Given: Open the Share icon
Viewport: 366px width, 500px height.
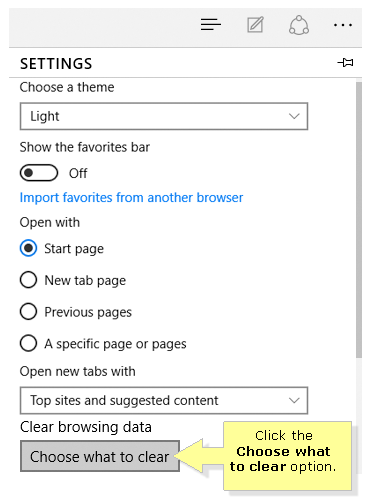Looking at the screenshot, I should pos(299,25).
